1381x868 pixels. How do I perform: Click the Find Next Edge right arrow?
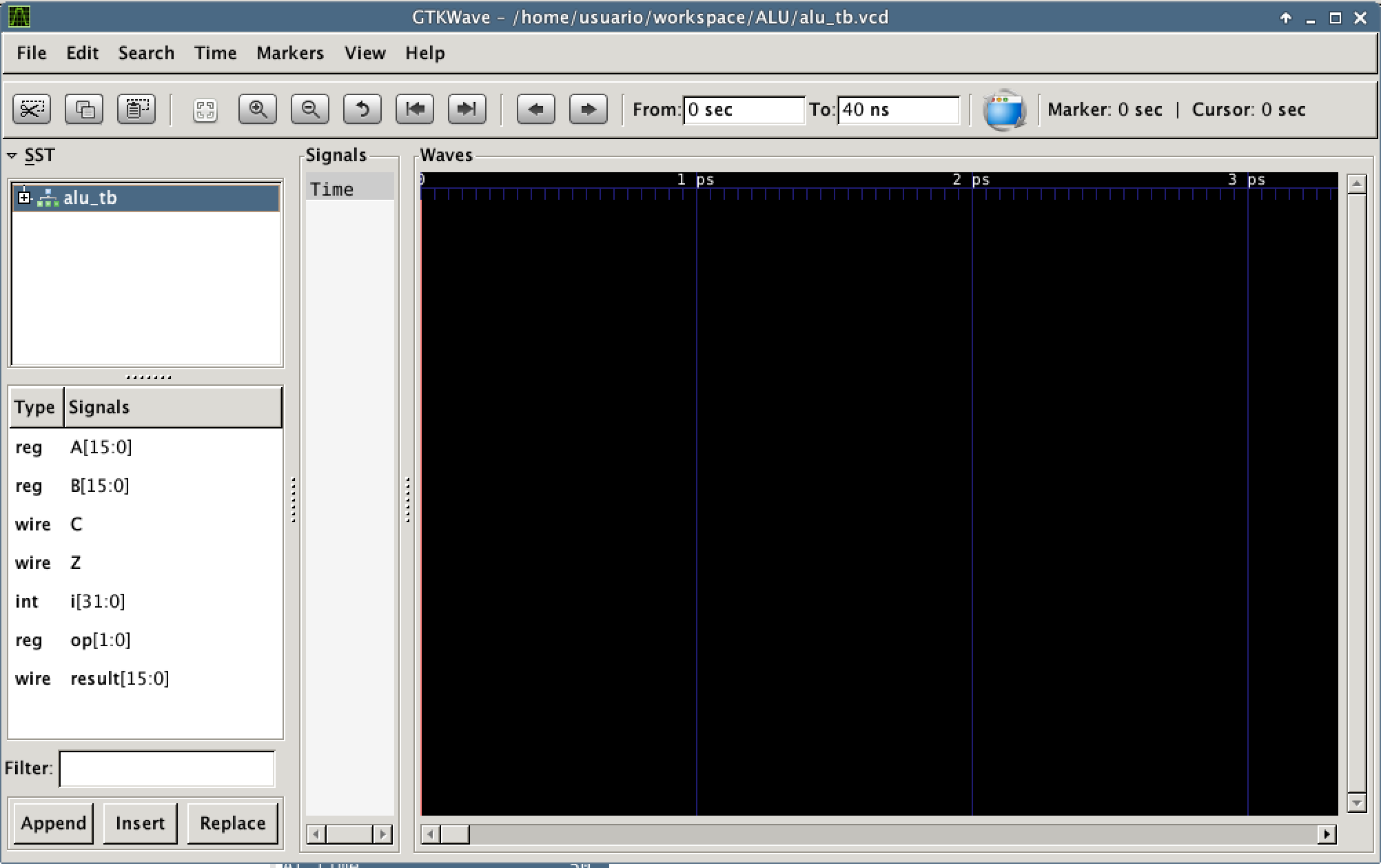tap(589, 110)
